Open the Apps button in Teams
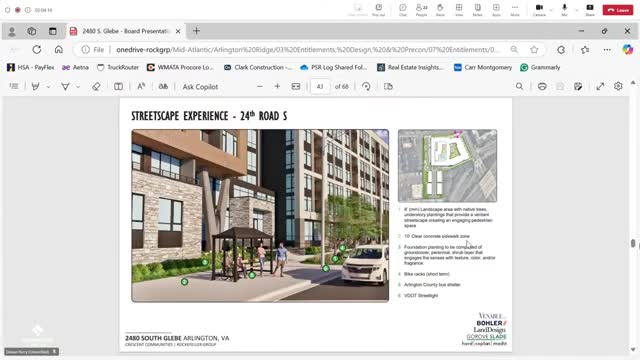 (496, 10)
